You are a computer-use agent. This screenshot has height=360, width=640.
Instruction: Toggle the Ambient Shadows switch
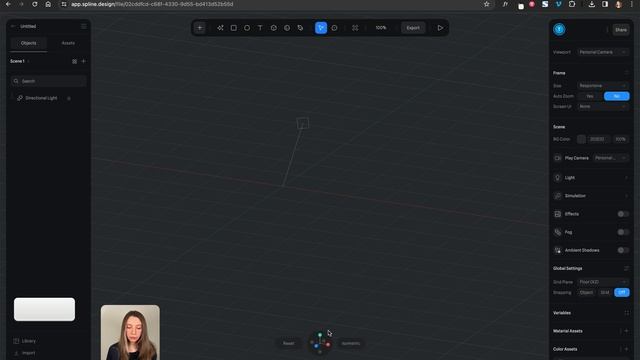(x=623, y=250)
